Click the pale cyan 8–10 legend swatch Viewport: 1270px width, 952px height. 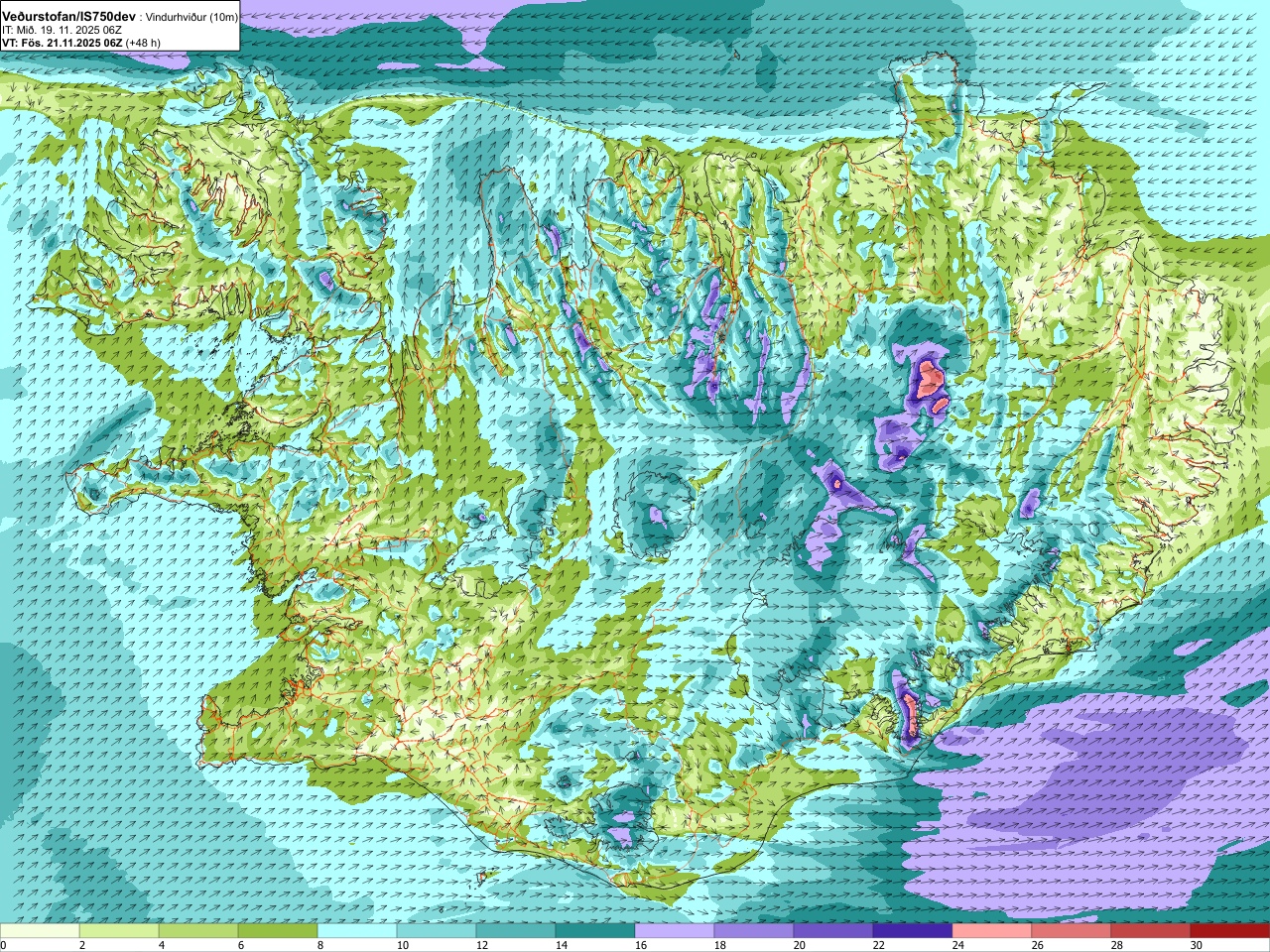point(357,931)
